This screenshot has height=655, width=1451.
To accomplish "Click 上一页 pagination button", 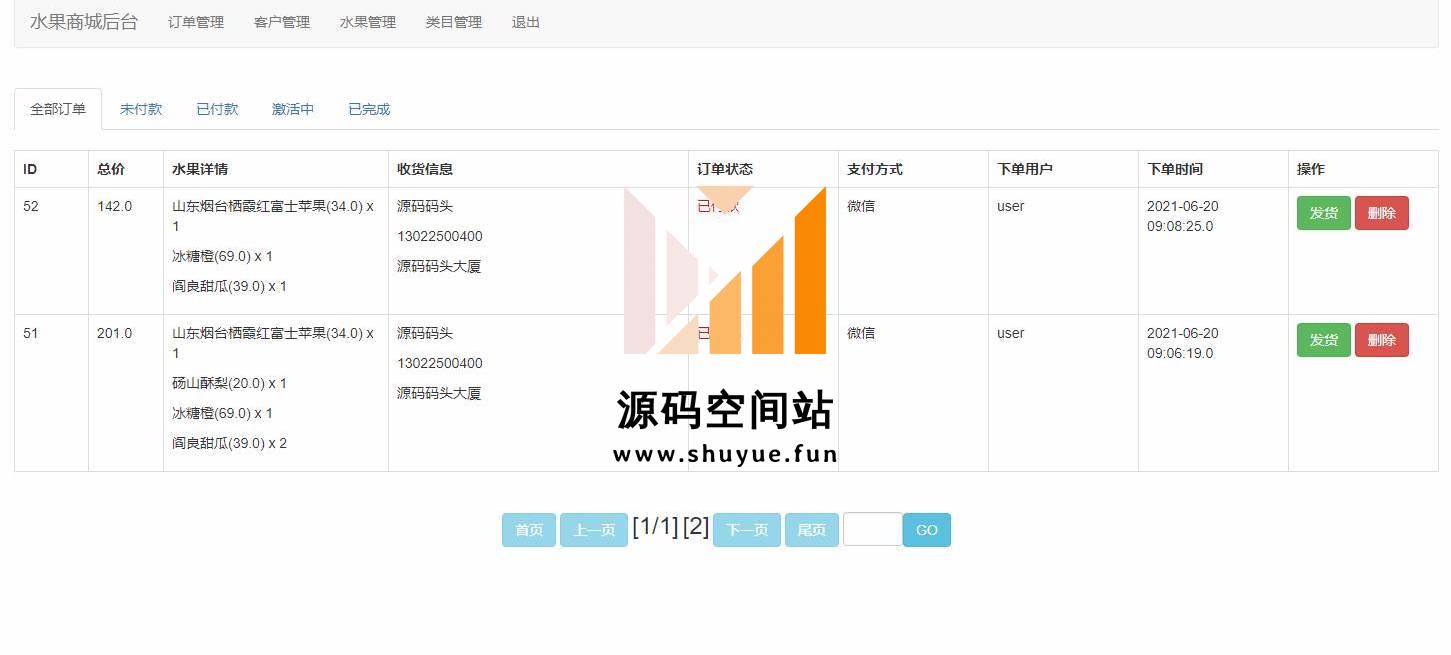I will [x=594, y=530].
